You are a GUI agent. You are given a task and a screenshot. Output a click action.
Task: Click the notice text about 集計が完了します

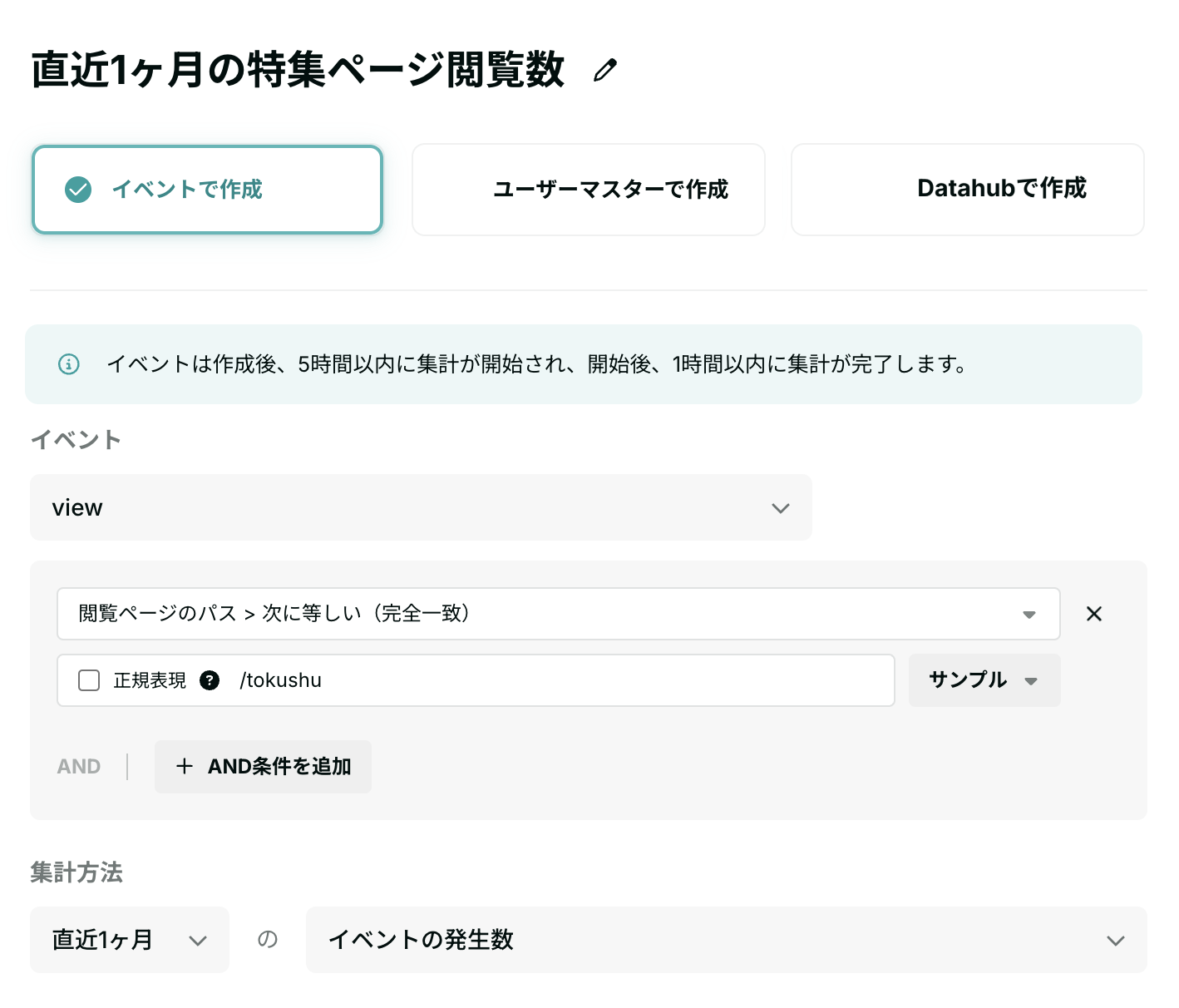point(537,364)
